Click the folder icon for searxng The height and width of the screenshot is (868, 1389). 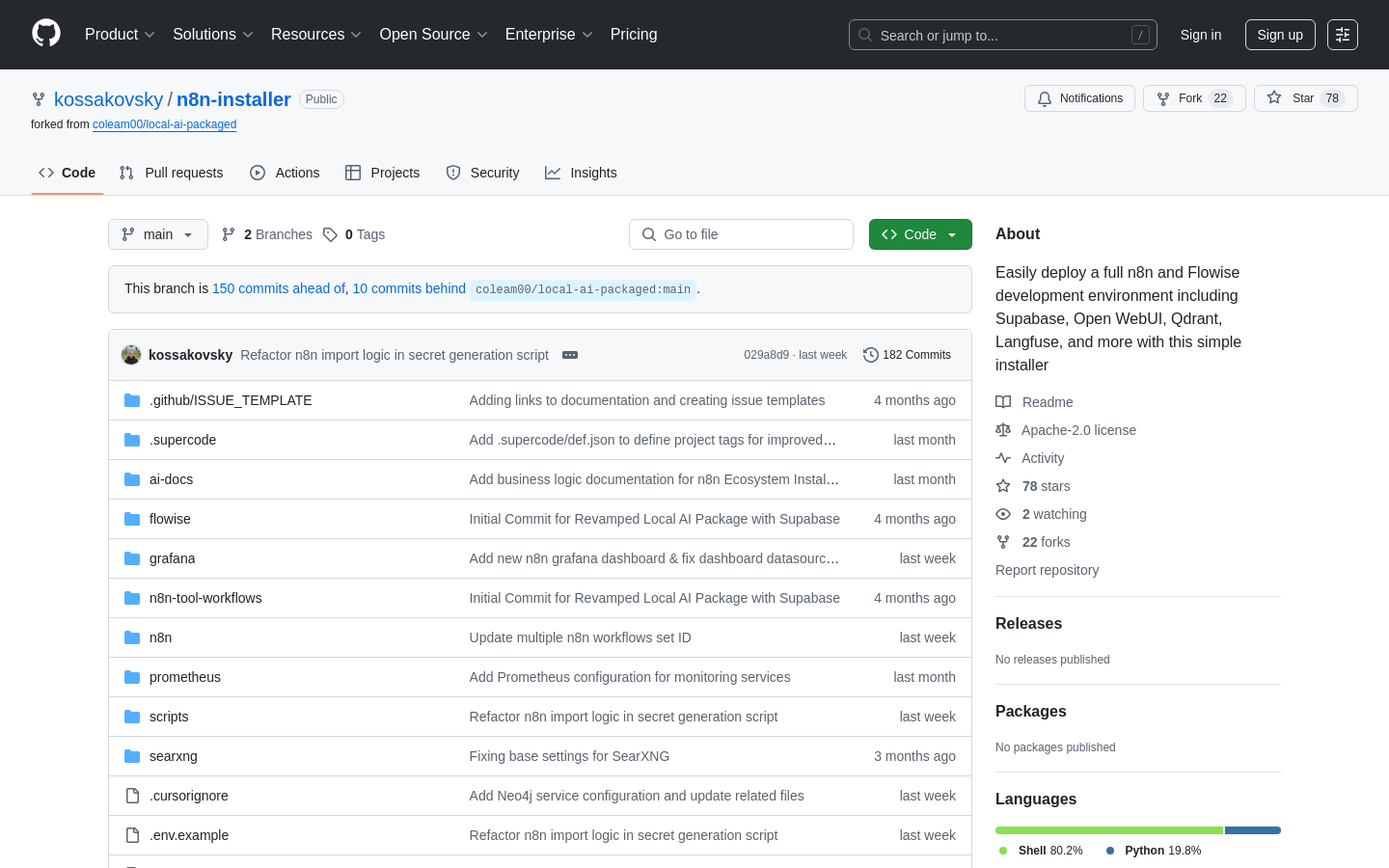(132, 756)
